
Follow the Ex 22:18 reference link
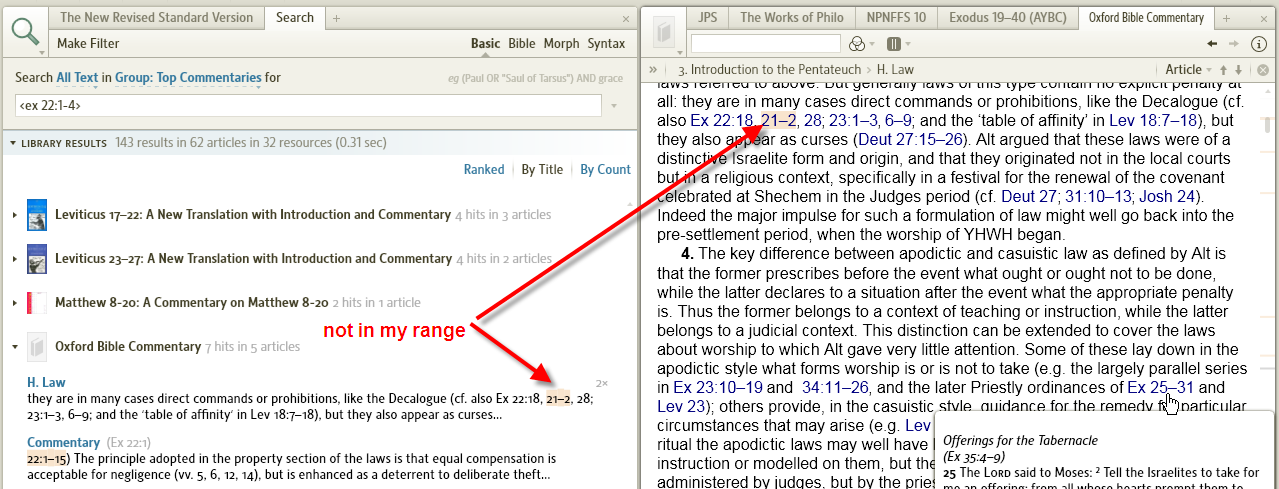pos(722,120)
